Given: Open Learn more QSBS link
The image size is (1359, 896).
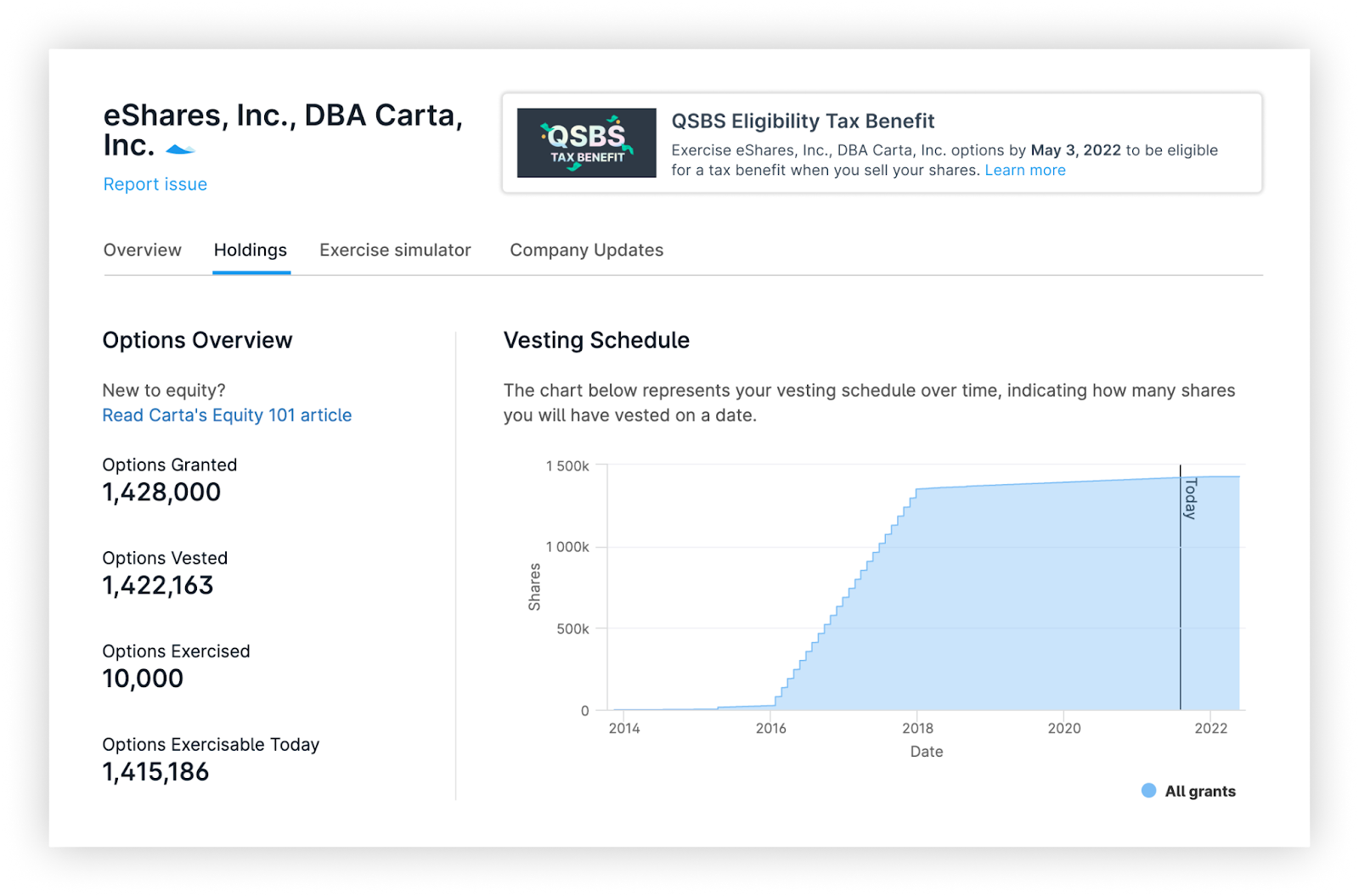Looking at the screenshot, I should 1025,170.
